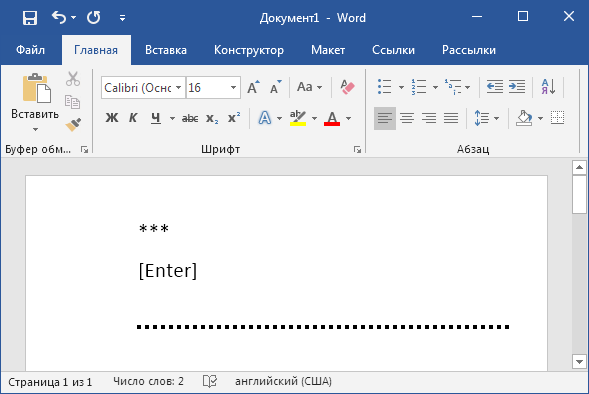Expand text effects dropdown arrow
Image resolution: width=589 pixels, height=394 pixels.
[x=279, y=118]
